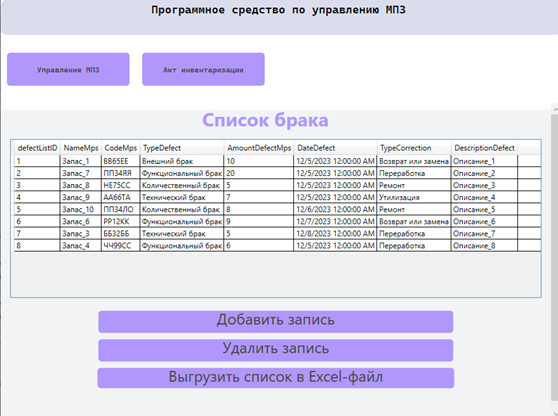Click the Описание_4 cell
Screen dimensions: 558x416
(484, 198)
